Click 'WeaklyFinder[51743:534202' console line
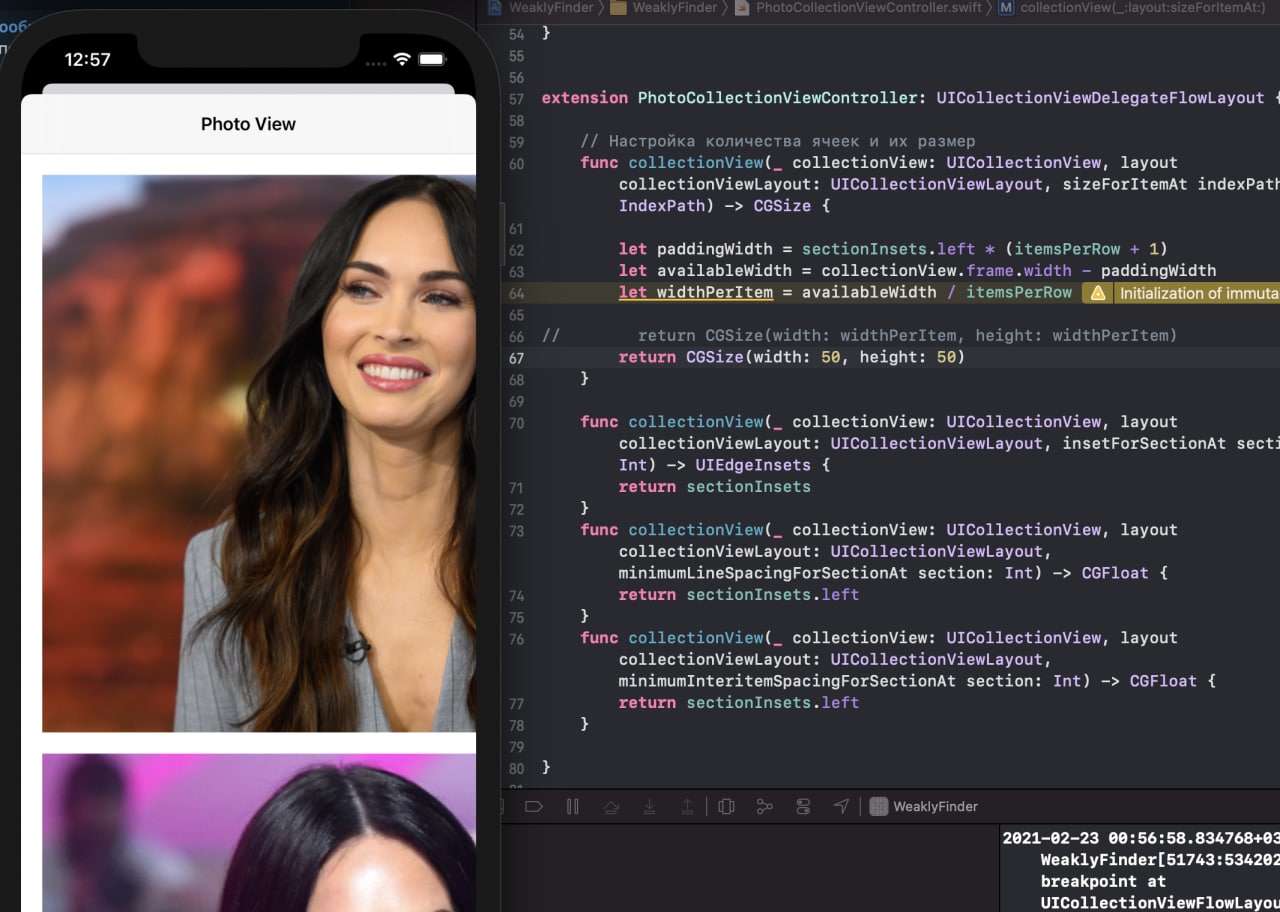The image size is (1280, 912). tap(1160, 860)
